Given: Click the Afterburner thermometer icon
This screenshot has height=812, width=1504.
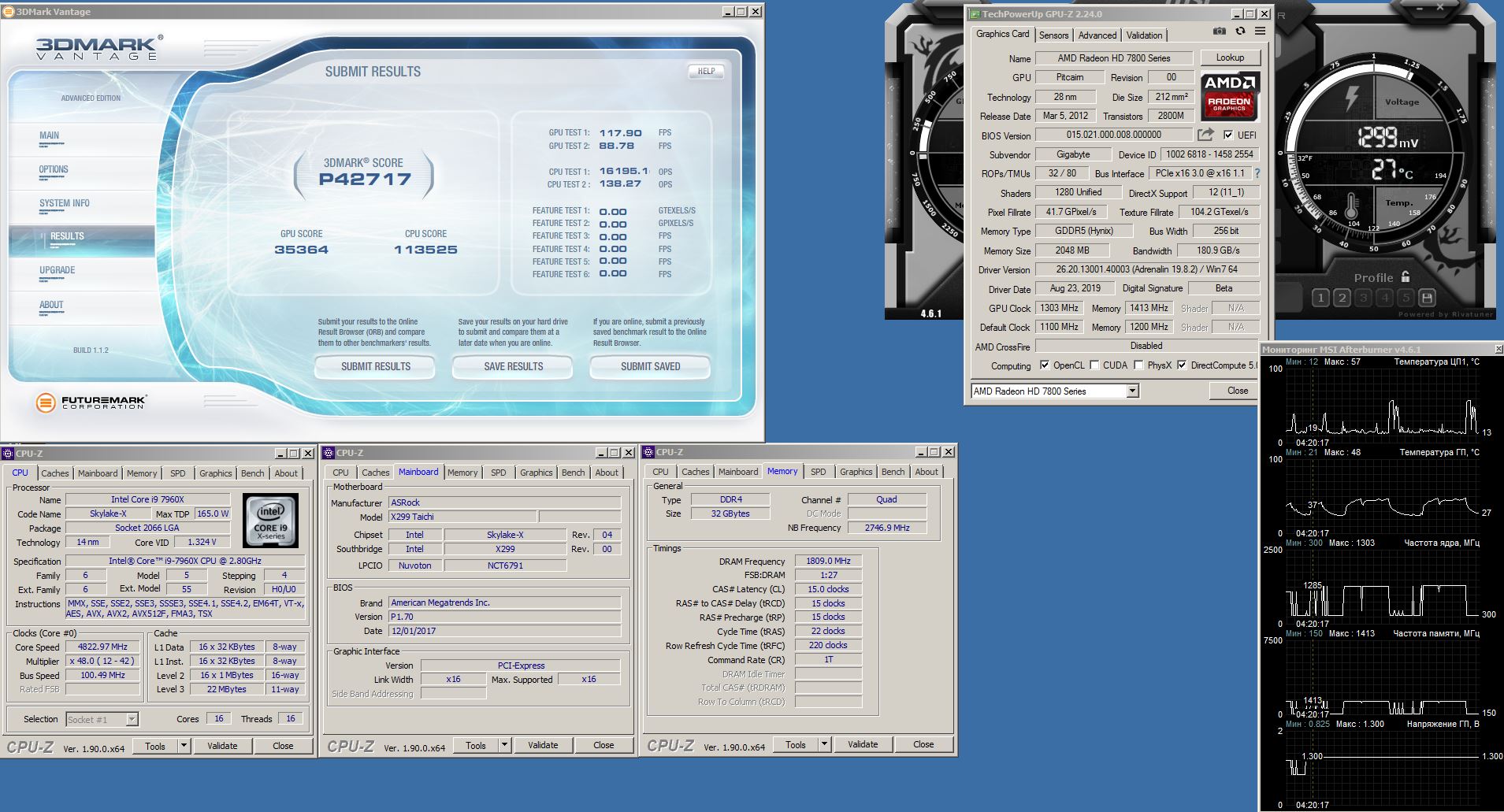Looking at the screenshot, I should pyautogui.click(x=1352, y=206).
